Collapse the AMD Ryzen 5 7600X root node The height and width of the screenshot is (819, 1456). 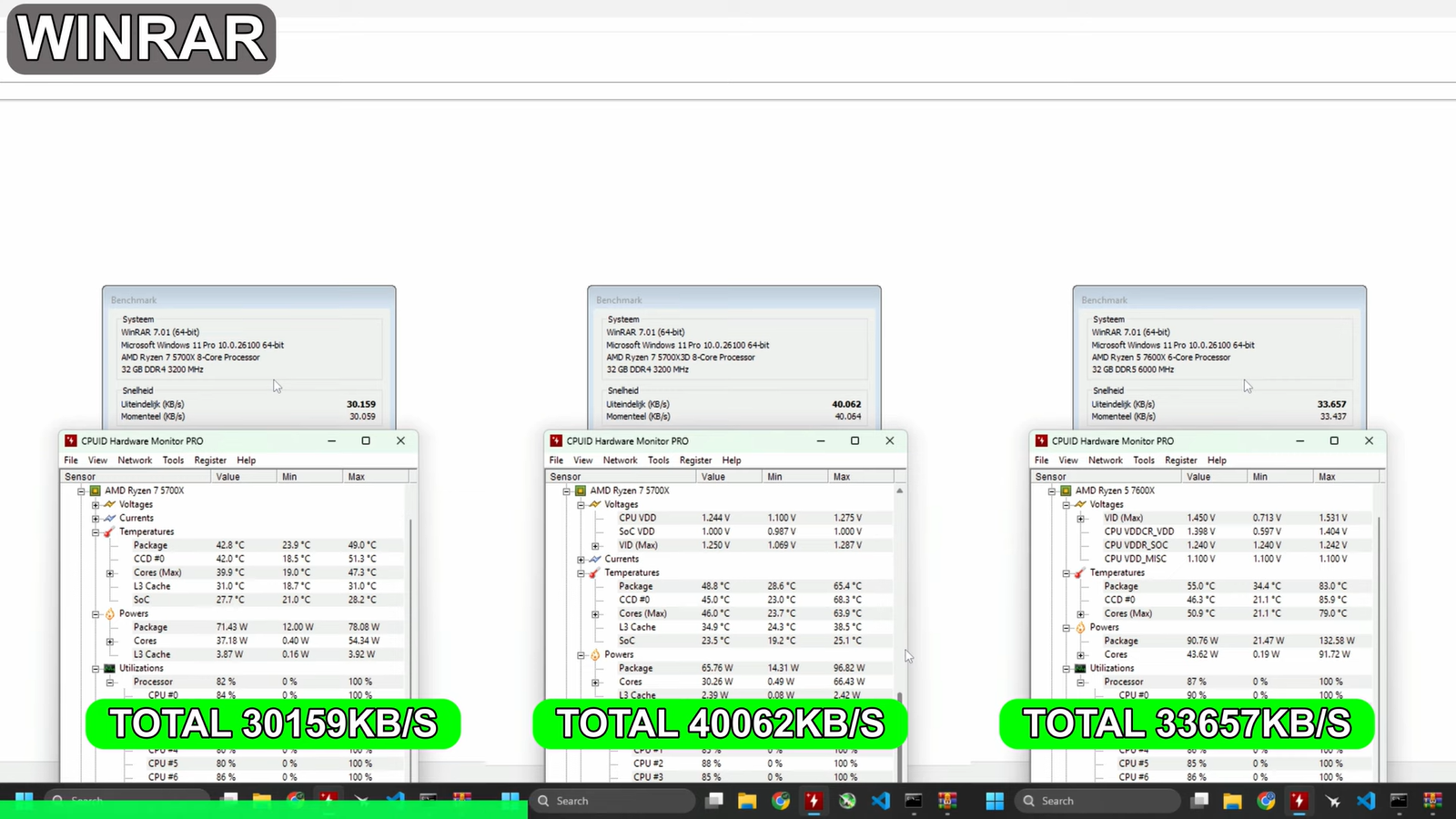[x=1052, y=490]
